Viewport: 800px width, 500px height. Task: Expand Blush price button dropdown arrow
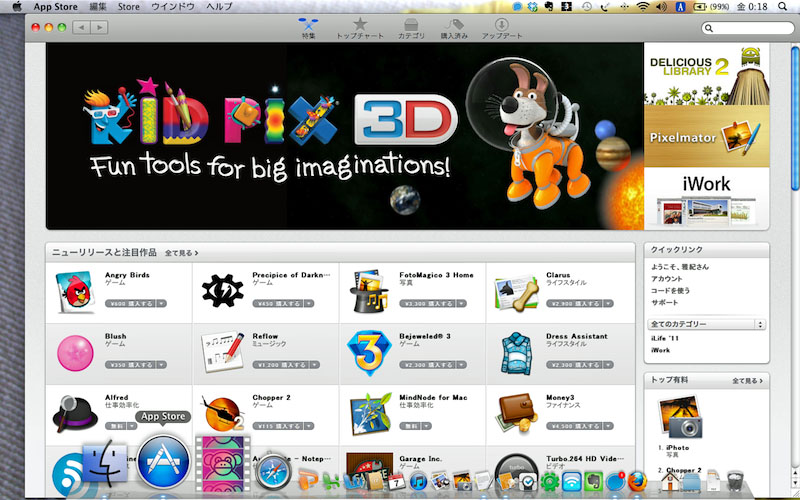[x=162, y=365]
